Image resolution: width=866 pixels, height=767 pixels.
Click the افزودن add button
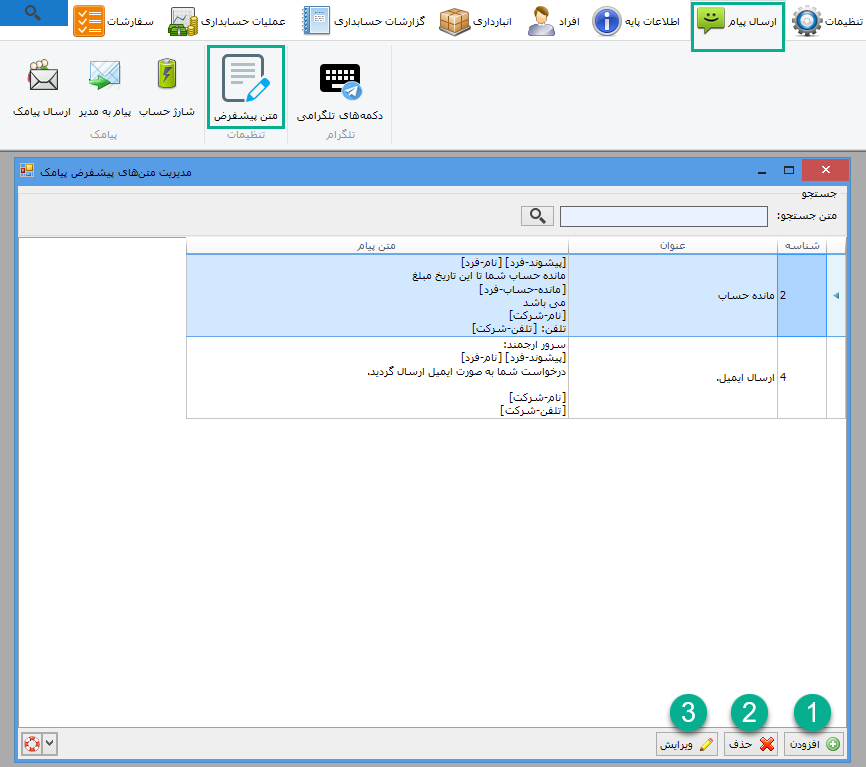(814, 744)
